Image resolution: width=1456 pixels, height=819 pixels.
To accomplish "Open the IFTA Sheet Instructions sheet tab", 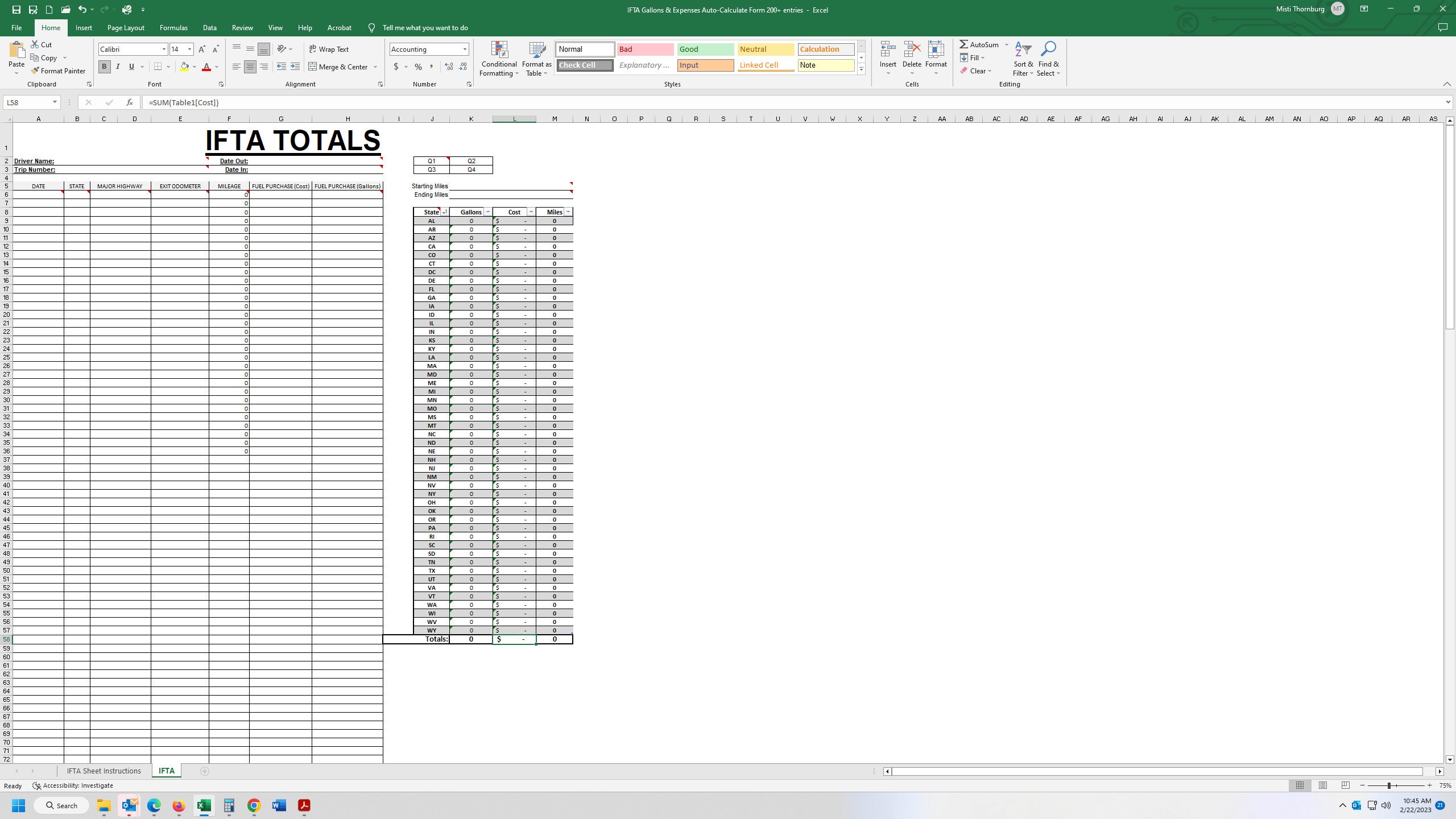I will (x=104, y=771).
